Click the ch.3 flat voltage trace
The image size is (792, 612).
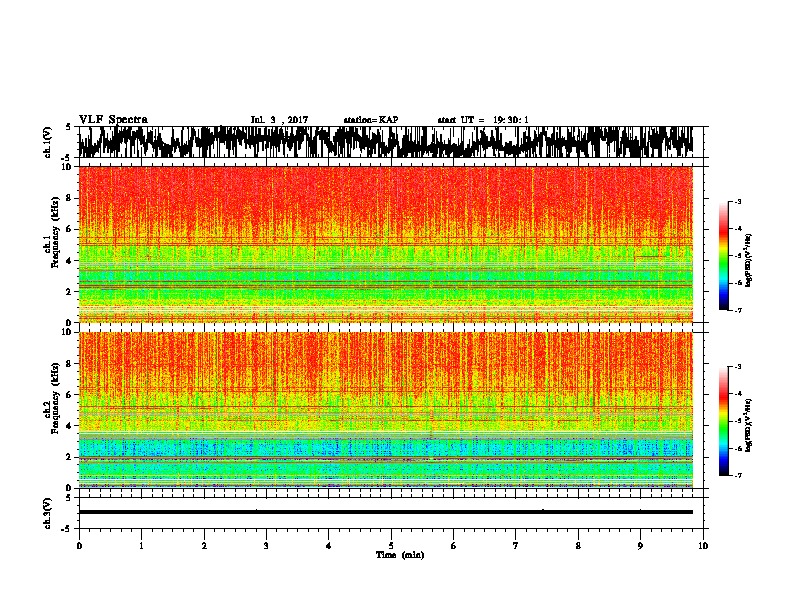[x=386, y=512]
